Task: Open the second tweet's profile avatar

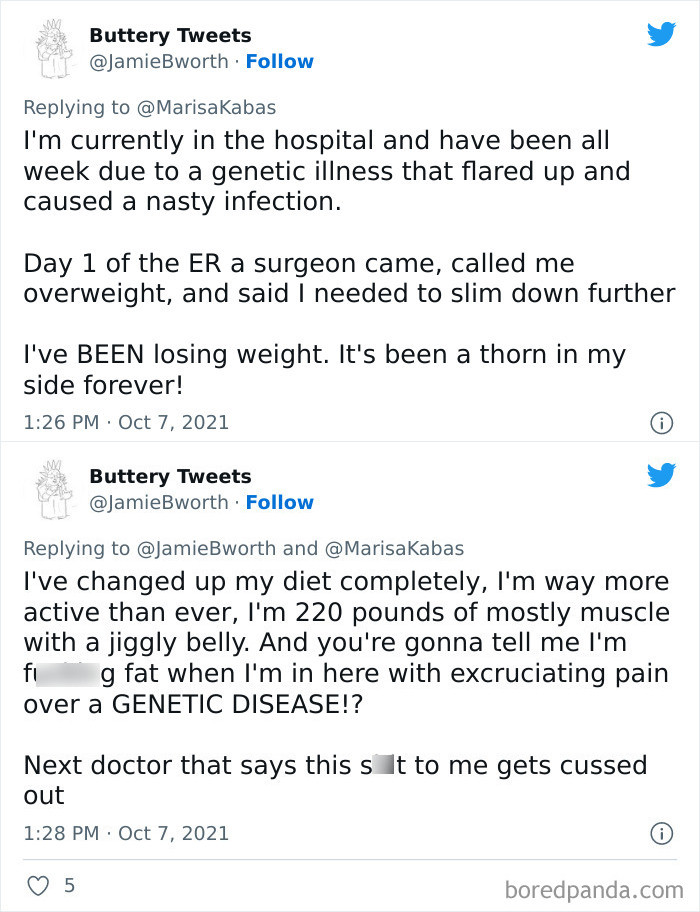Action: tap(48, 490)
